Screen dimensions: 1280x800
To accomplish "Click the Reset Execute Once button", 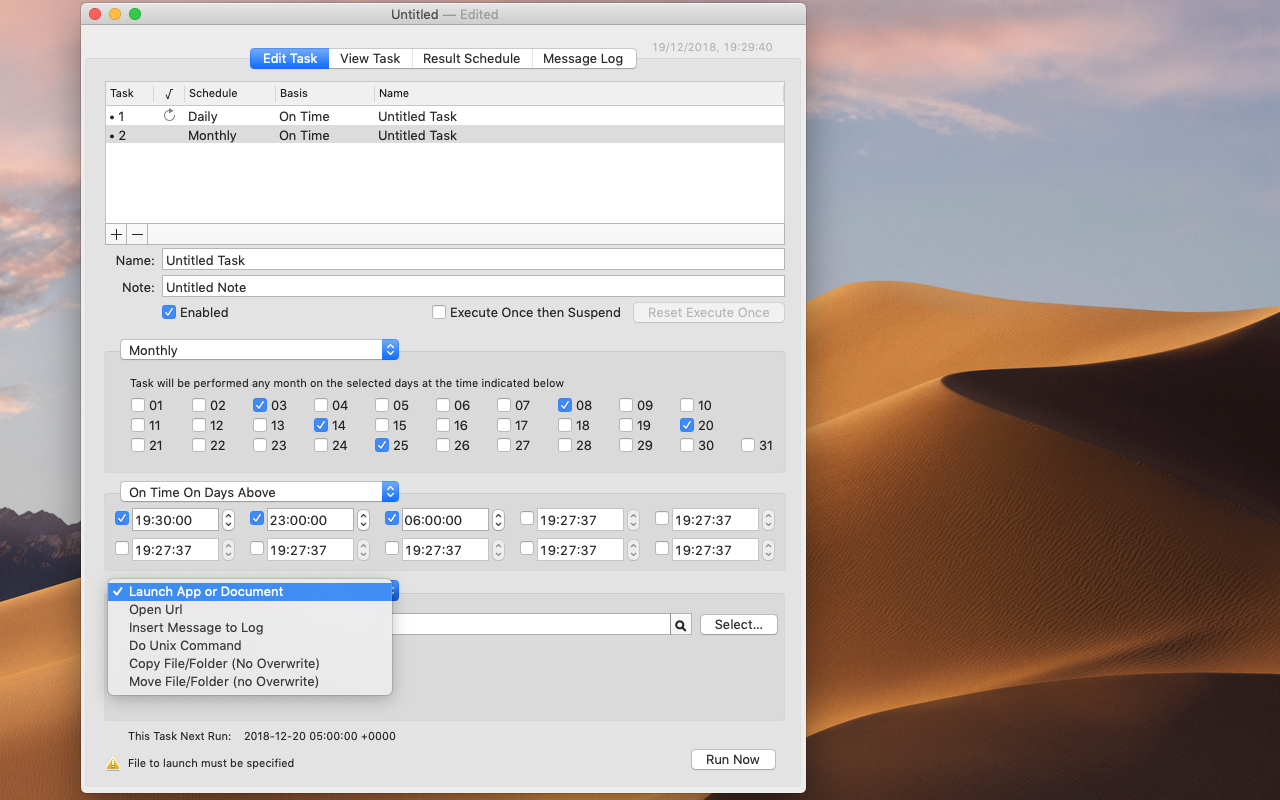I will [x=709, y=312].
